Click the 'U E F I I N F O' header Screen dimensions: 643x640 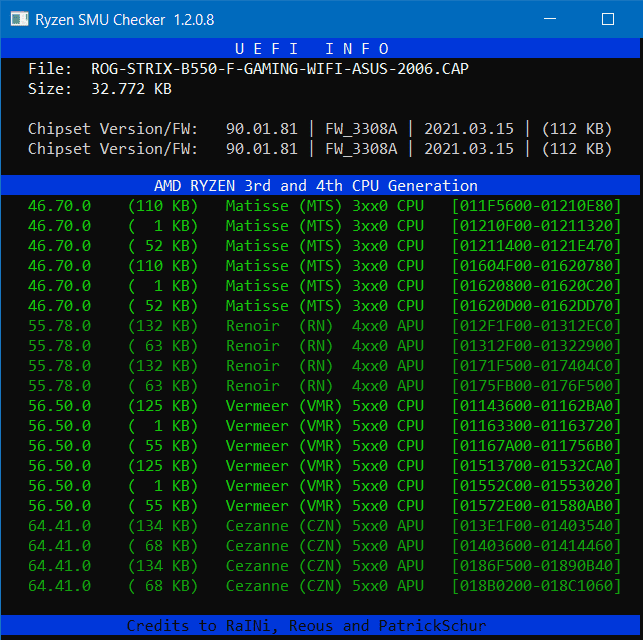point(312,49)
